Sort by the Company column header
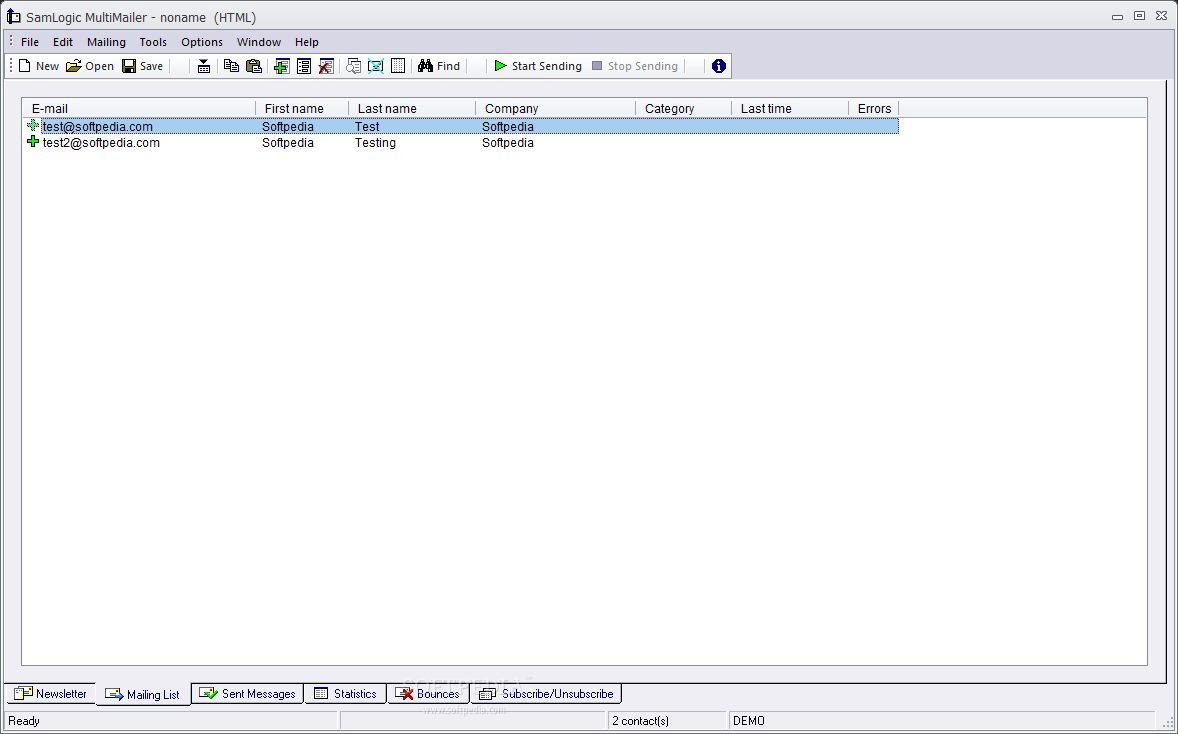This screenshot has width=1178, height=734. 555,108
